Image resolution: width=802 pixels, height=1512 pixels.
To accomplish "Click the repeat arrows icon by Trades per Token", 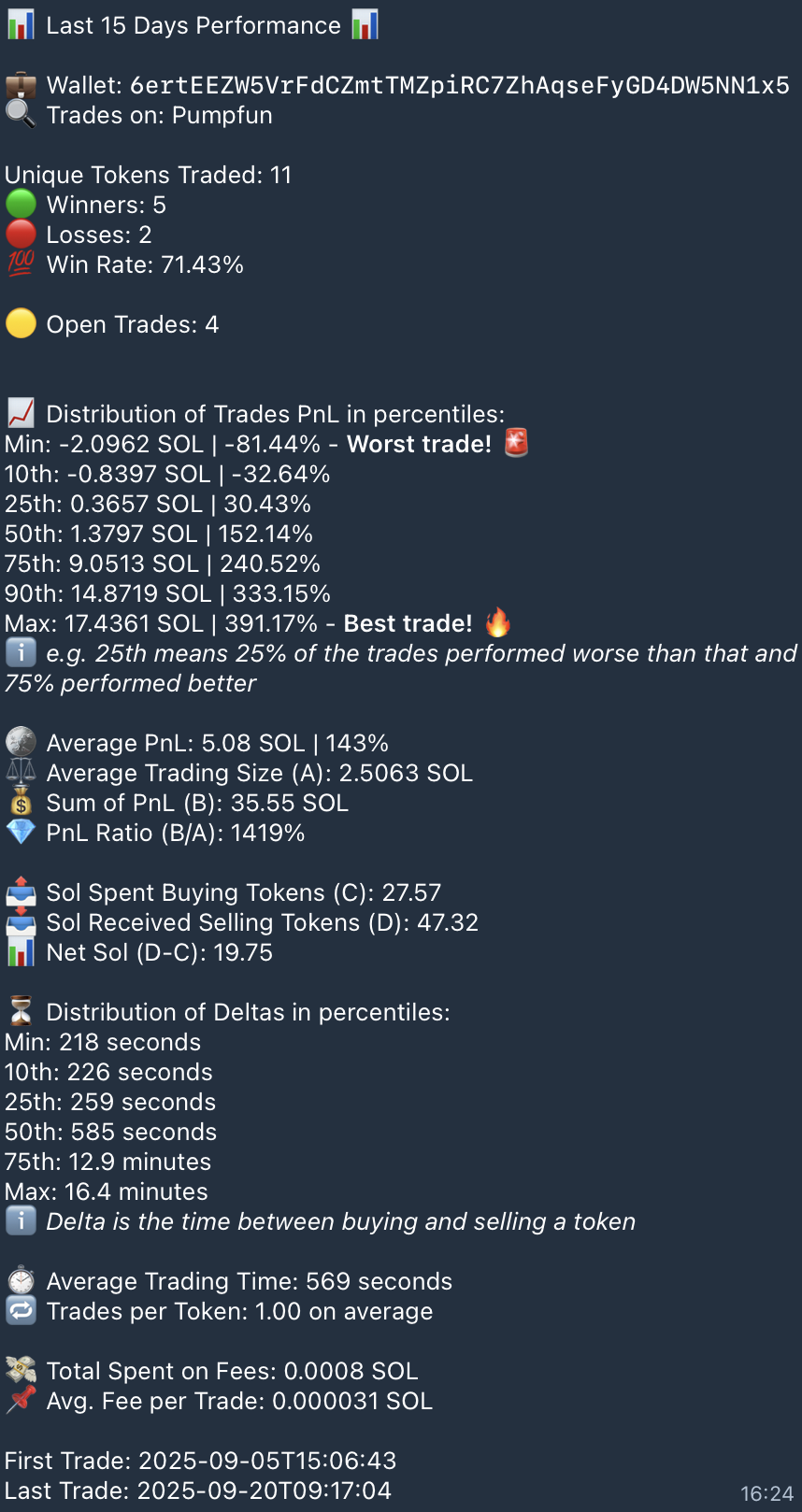I will click(21, 1311).
